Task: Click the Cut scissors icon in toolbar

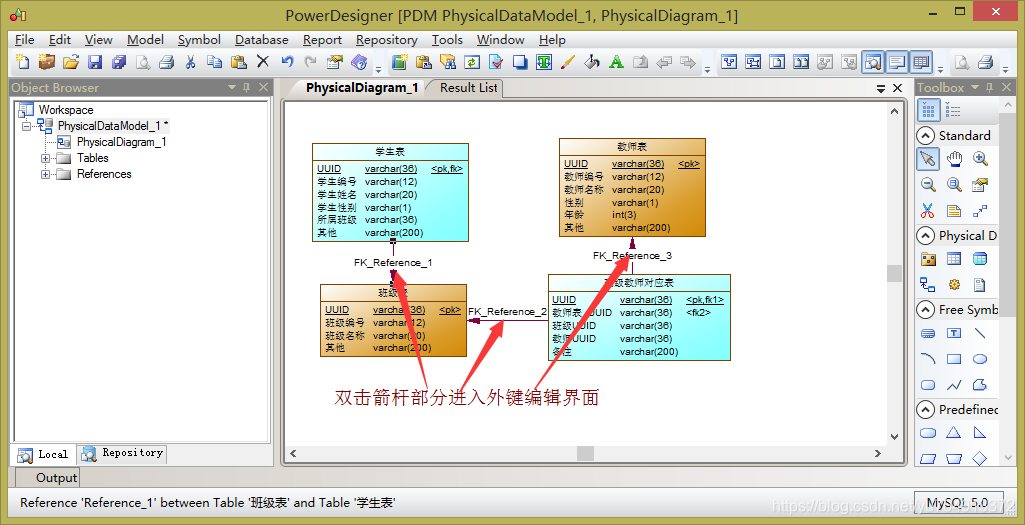Action: point(190,62)
